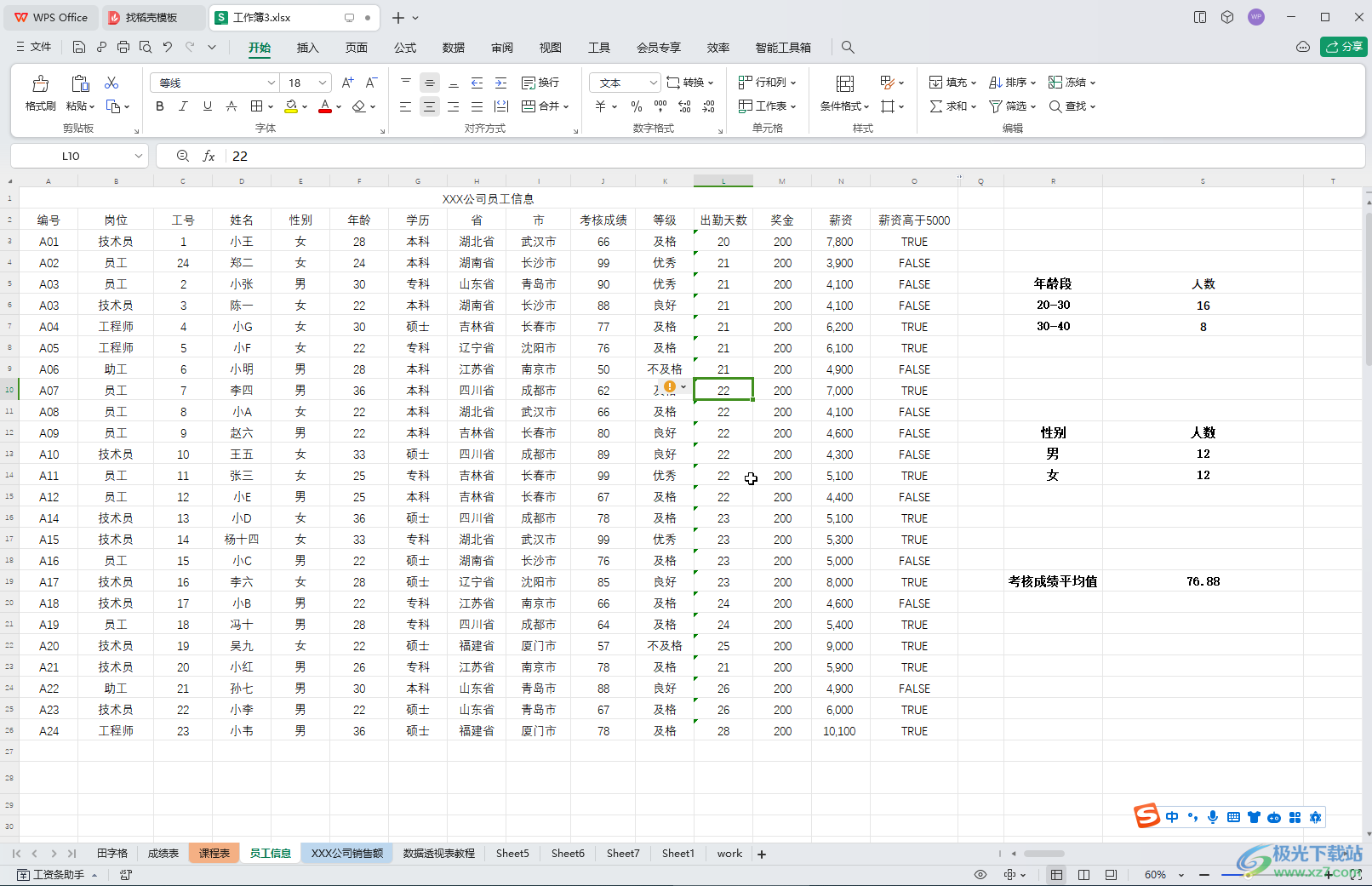This screenshot has height=886, width=1372.
Task: Open the worksheet (工作表) dropdown
Action: (x=767, y=106)
